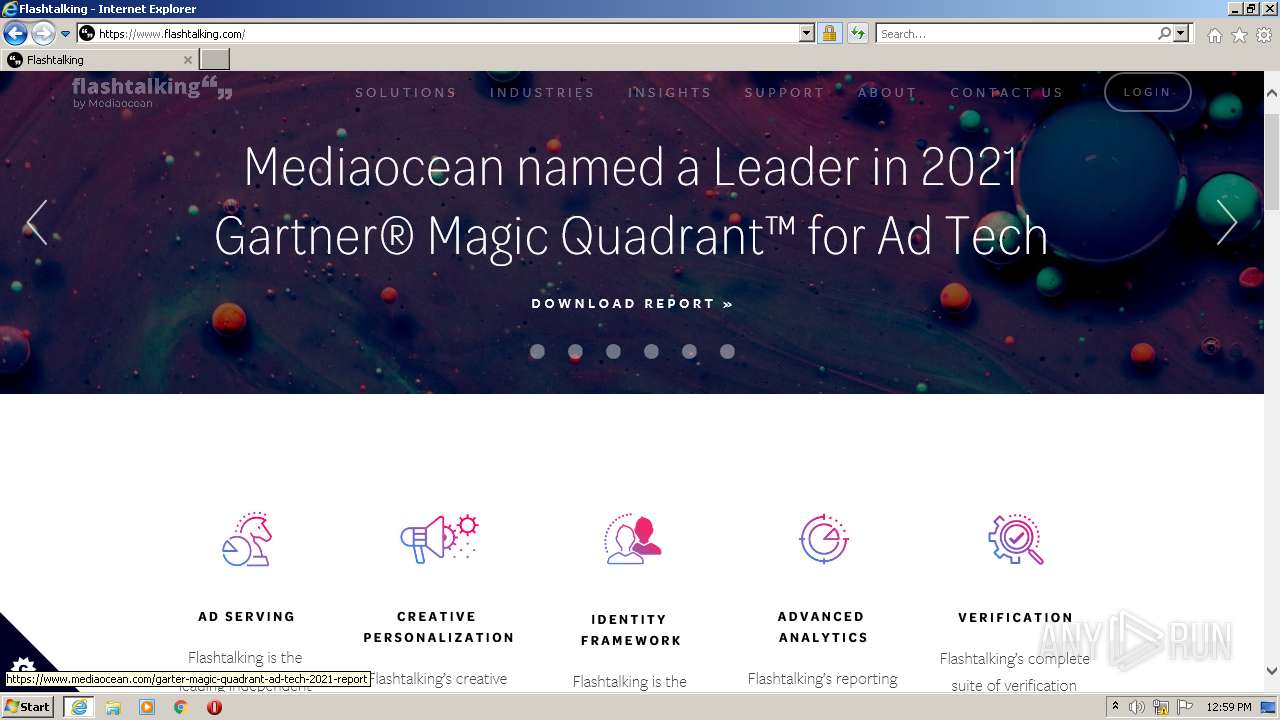Image resolution: width=1280 pixels, height=720 pixels.
Task: Open the INSIGHTS menu
Action: tap(670, 92)
